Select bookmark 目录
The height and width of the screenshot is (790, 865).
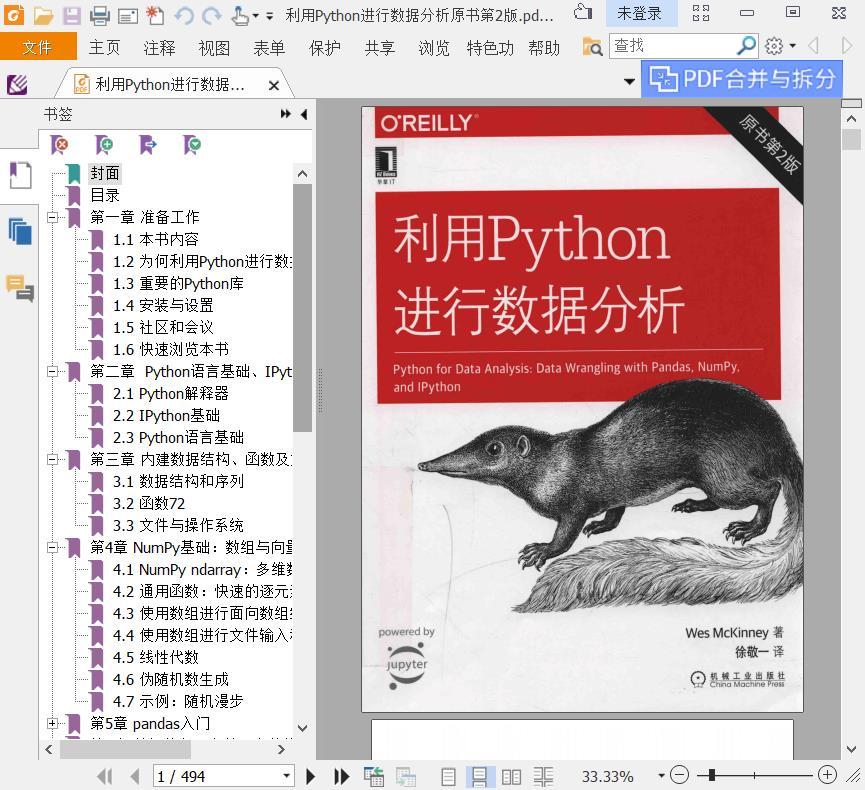105,195
